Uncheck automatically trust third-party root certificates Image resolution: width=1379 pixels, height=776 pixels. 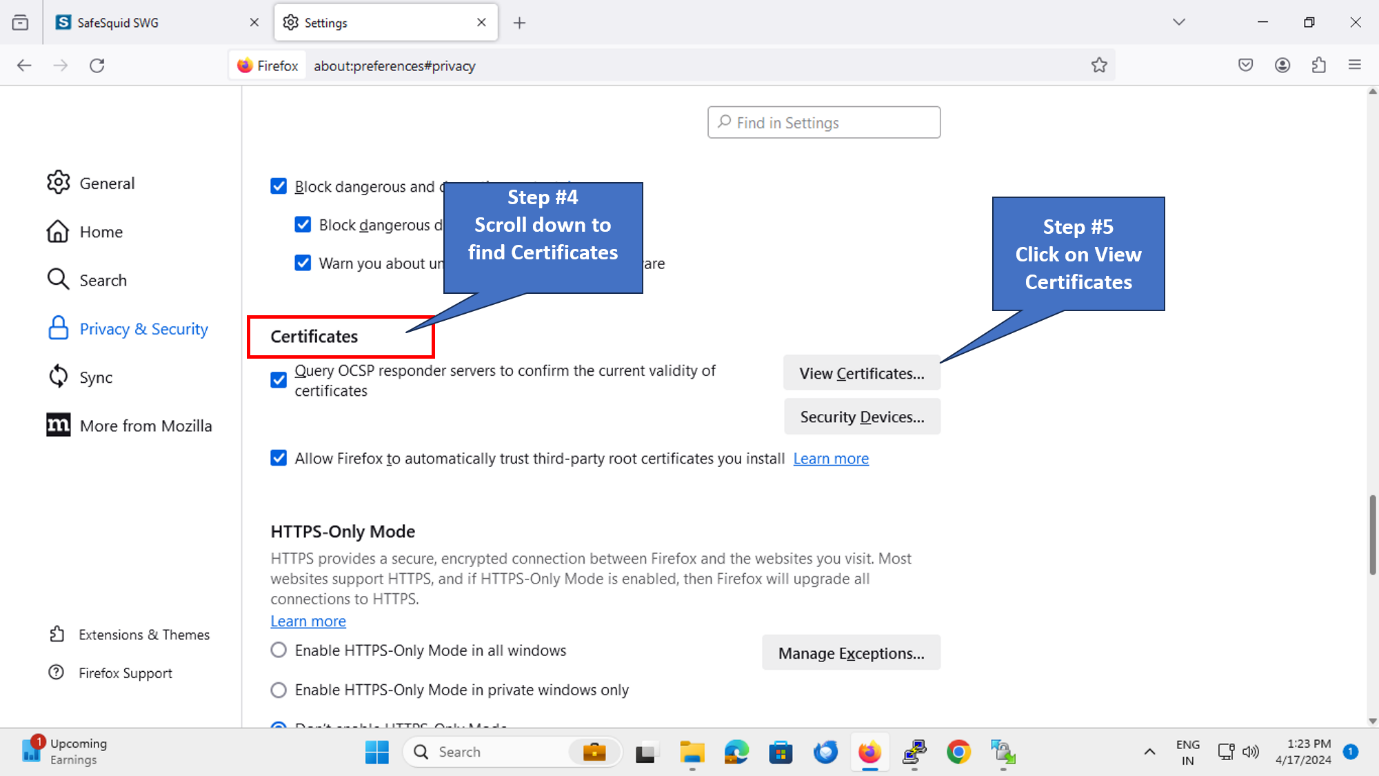tap(279, 458)
